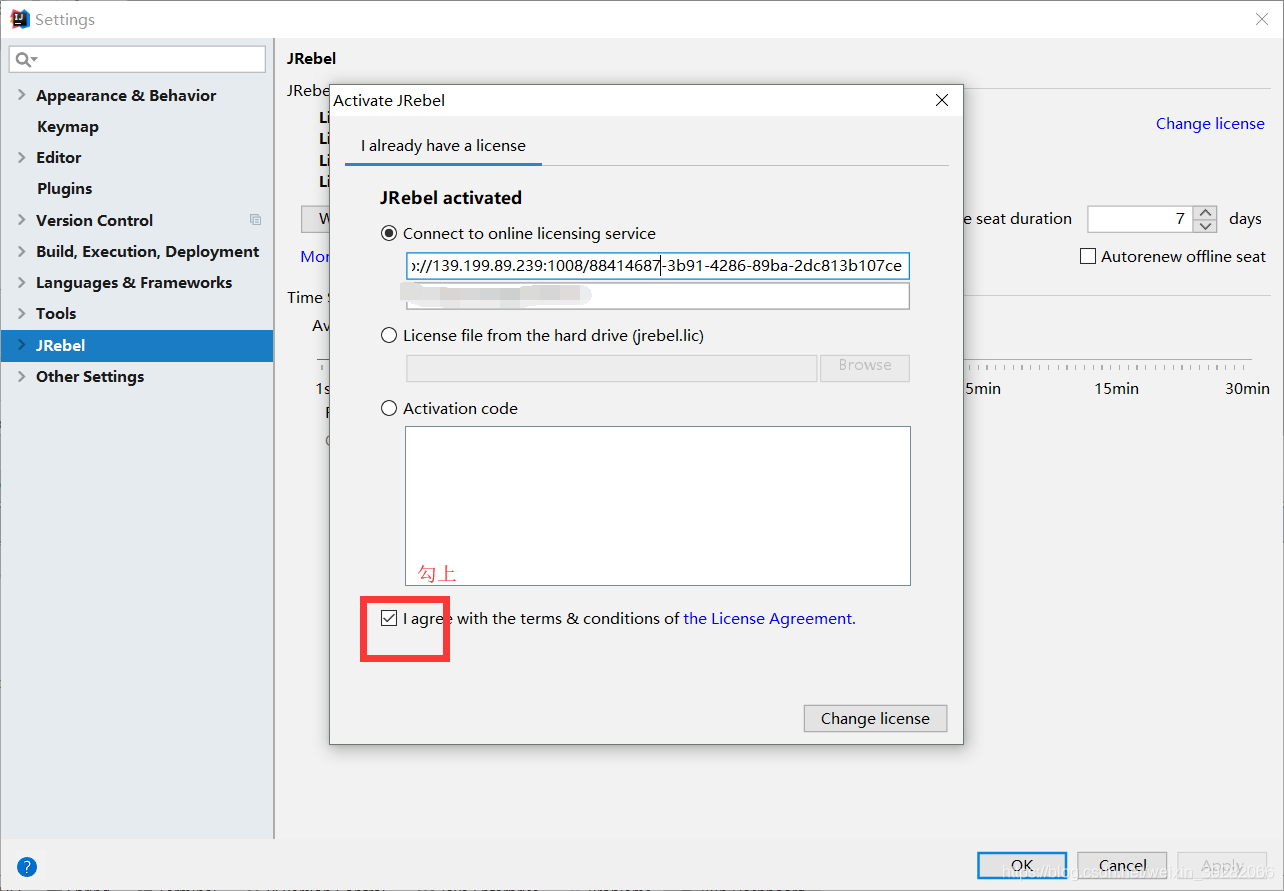Enable Autorenew offline seat checkbox

pos(1088,257)
